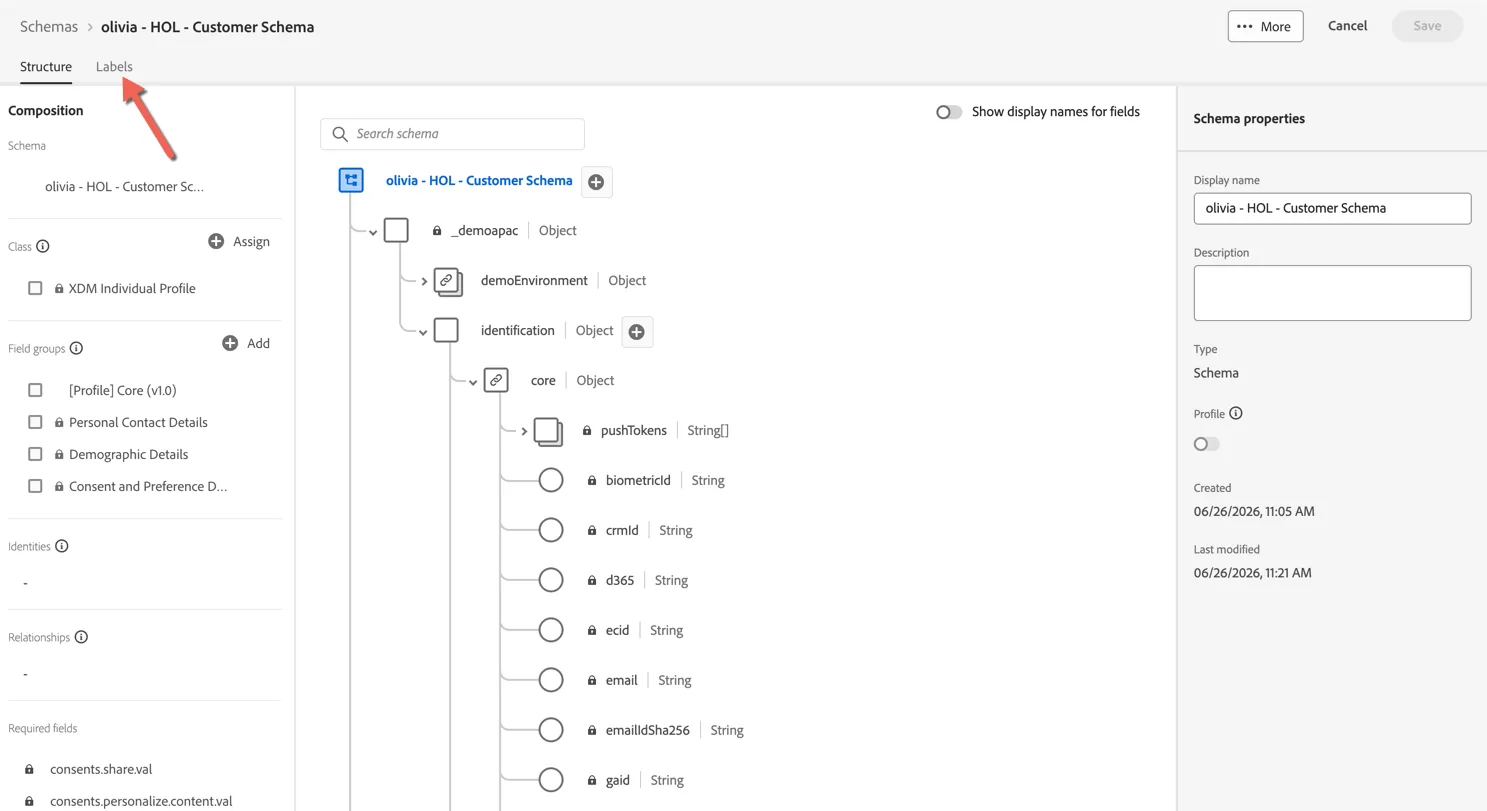Check the Demographic Details checkbox
The height and width of the screenshot is (811, 1487).
[35, 454]
